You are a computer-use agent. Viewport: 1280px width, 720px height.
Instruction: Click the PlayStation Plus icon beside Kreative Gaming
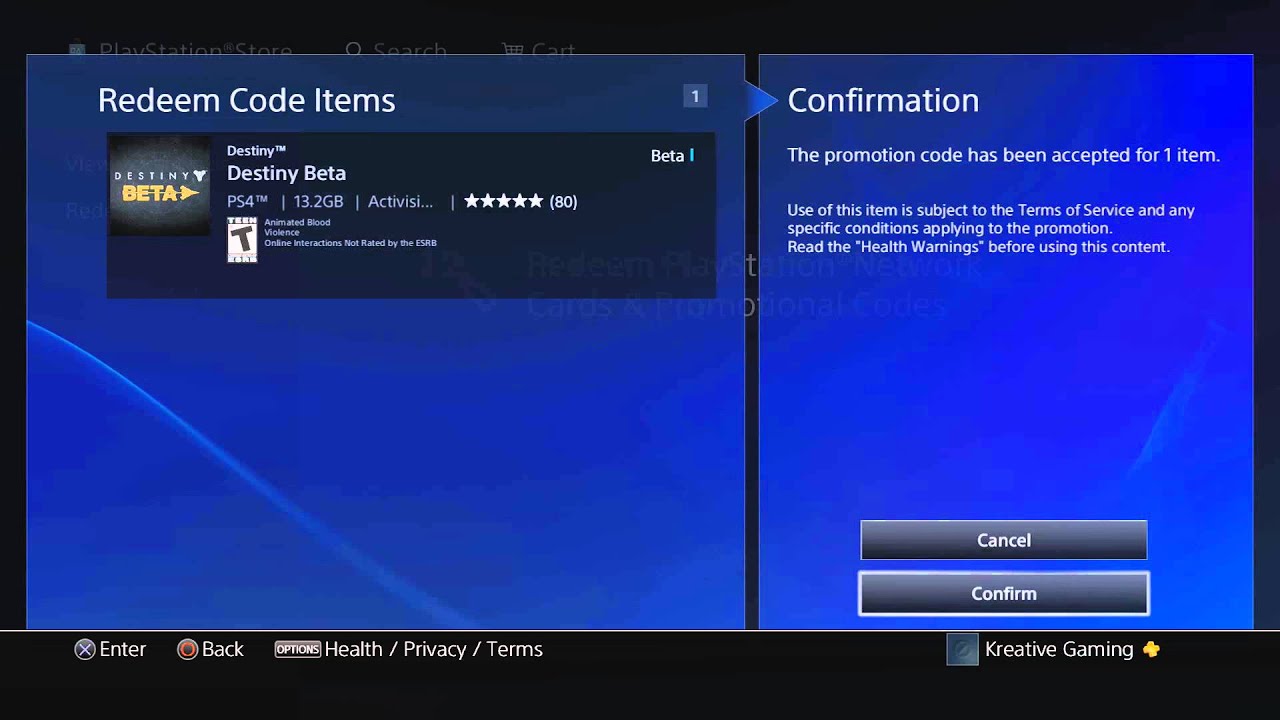tap(1151, 649)
